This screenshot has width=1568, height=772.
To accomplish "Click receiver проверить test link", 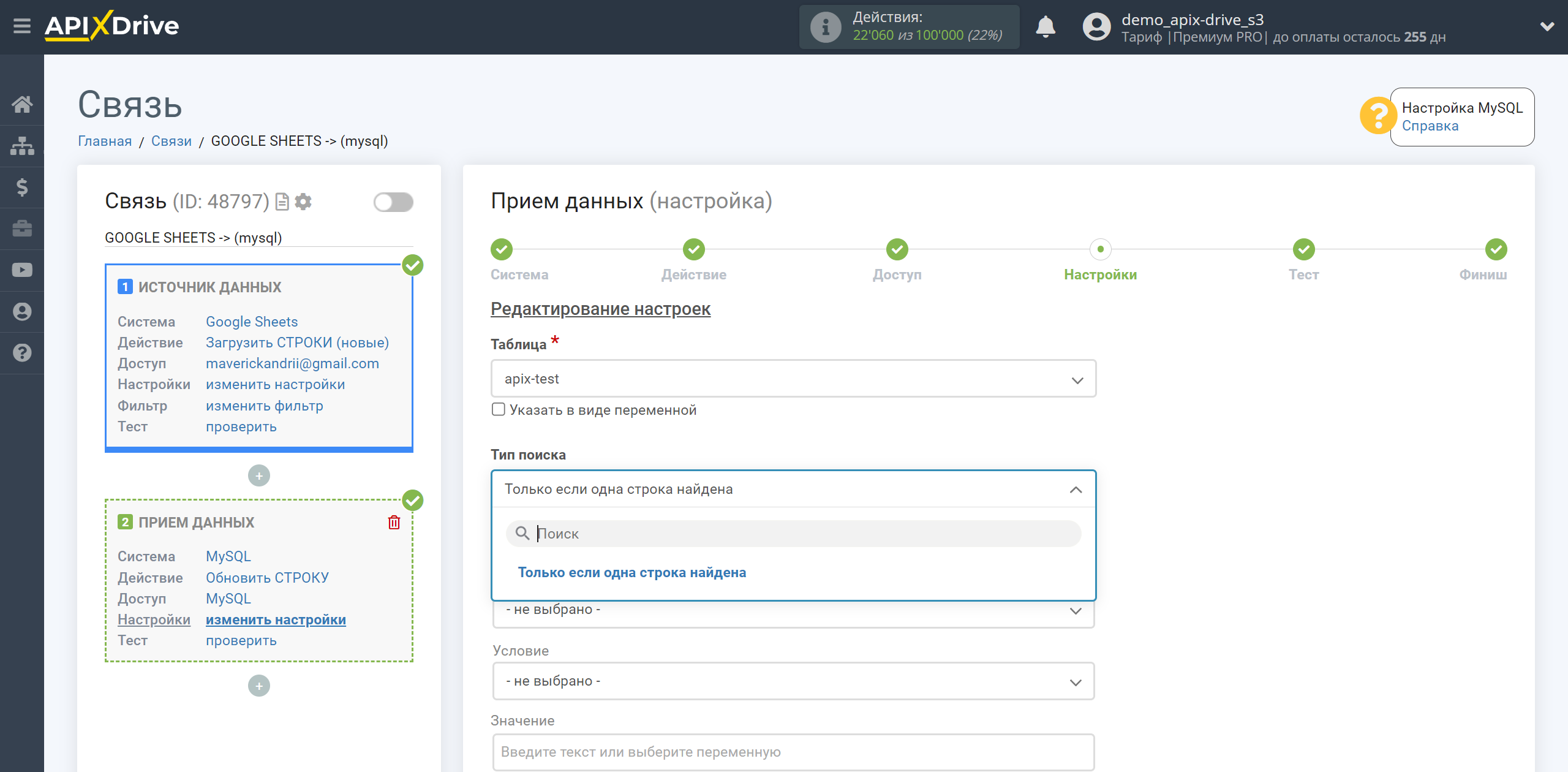I will tap(241, 640).
